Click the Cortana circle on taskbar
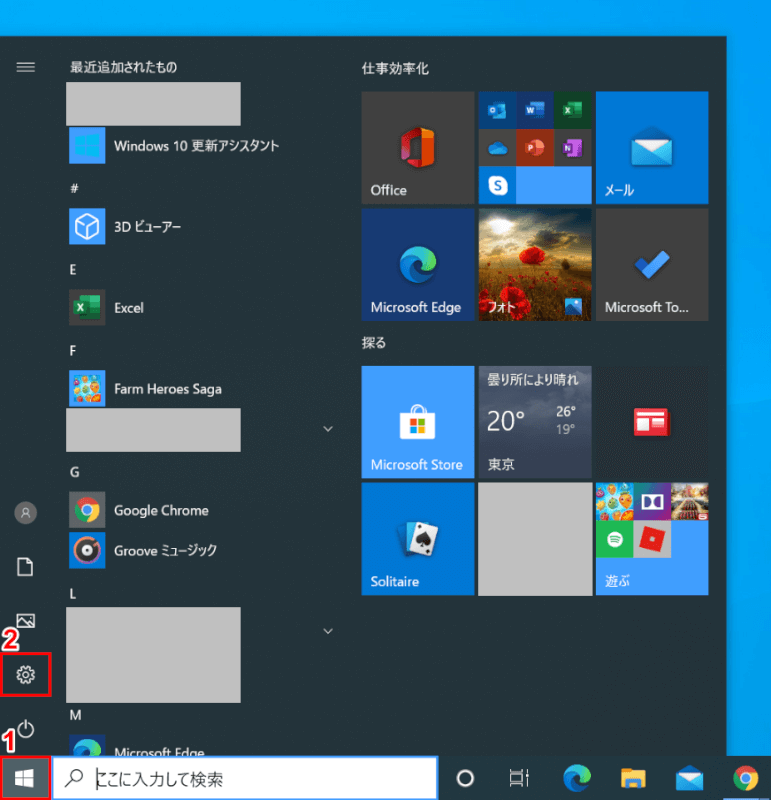 coord(464,779)
